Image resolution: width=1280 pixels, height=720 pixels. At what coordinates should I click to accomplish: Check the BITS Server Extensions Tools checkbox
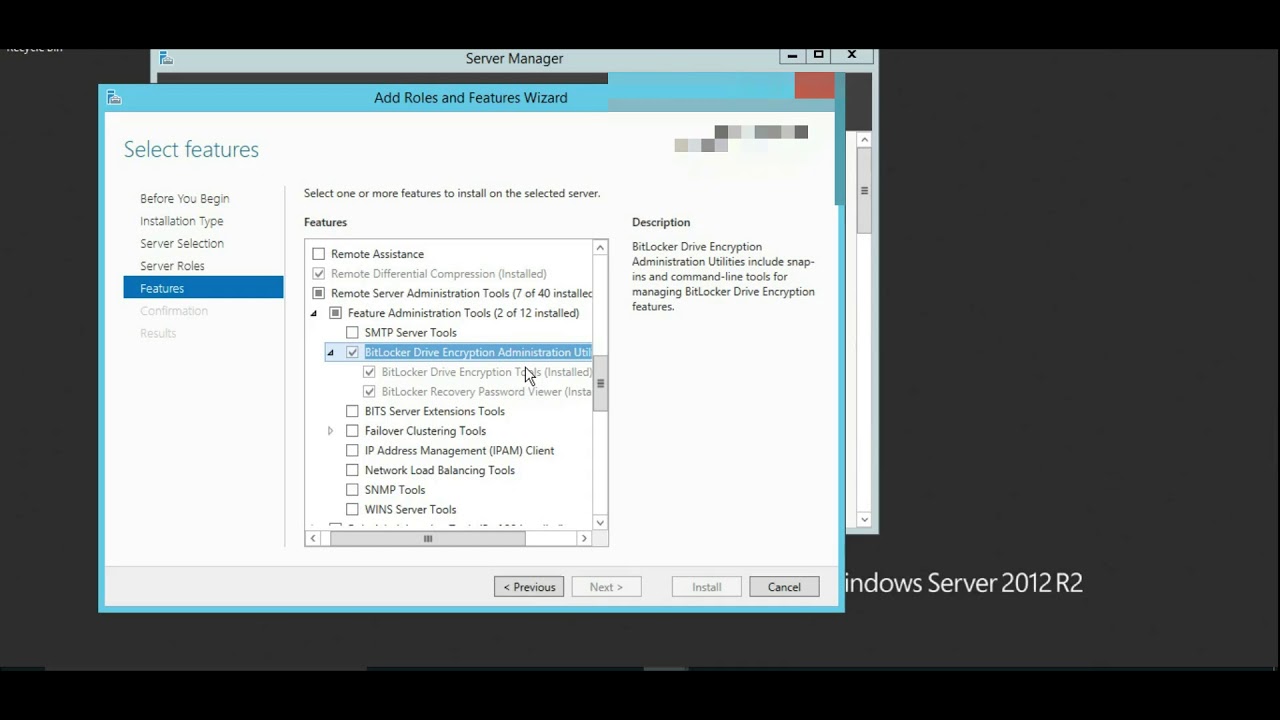[352, 411]
